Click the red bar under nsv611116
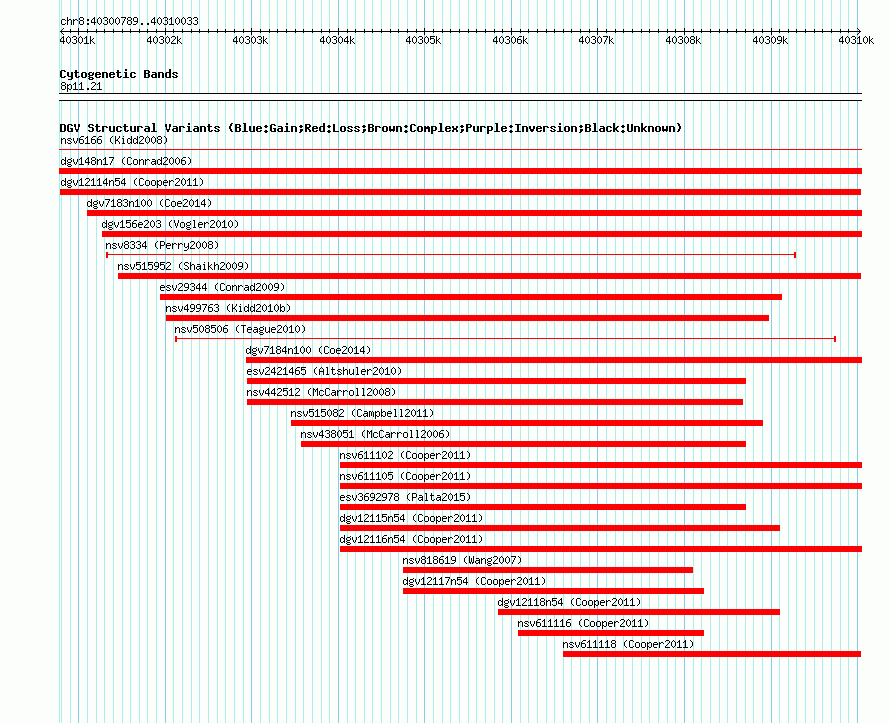This screenshot has height=723, width=890. (611, 633)
